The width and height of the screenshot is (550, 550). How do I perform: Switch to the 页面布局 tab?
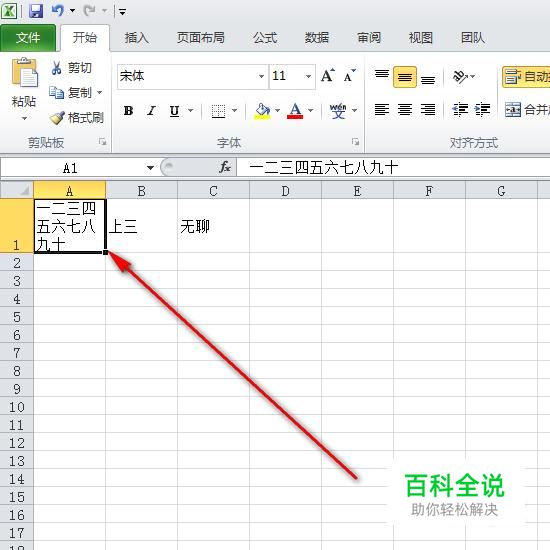click(200, 38)
